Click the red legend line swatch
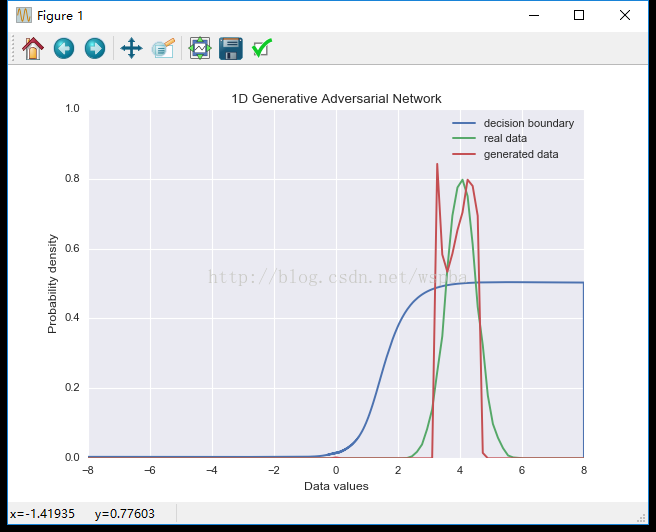This screenshot has height=532, width=656. [464, 154]
